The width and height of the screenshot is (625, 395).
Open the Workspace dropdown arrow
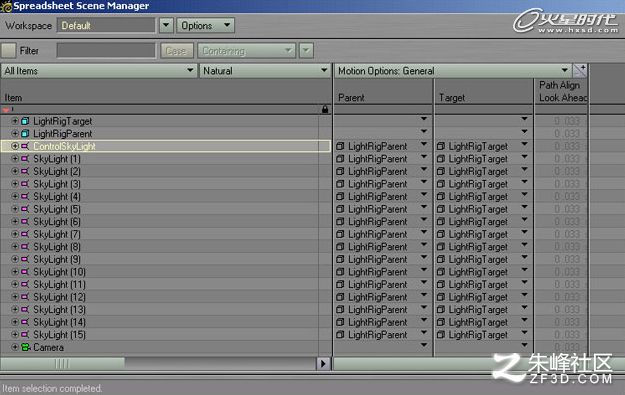pyautogui.click(x=166, y=25)
